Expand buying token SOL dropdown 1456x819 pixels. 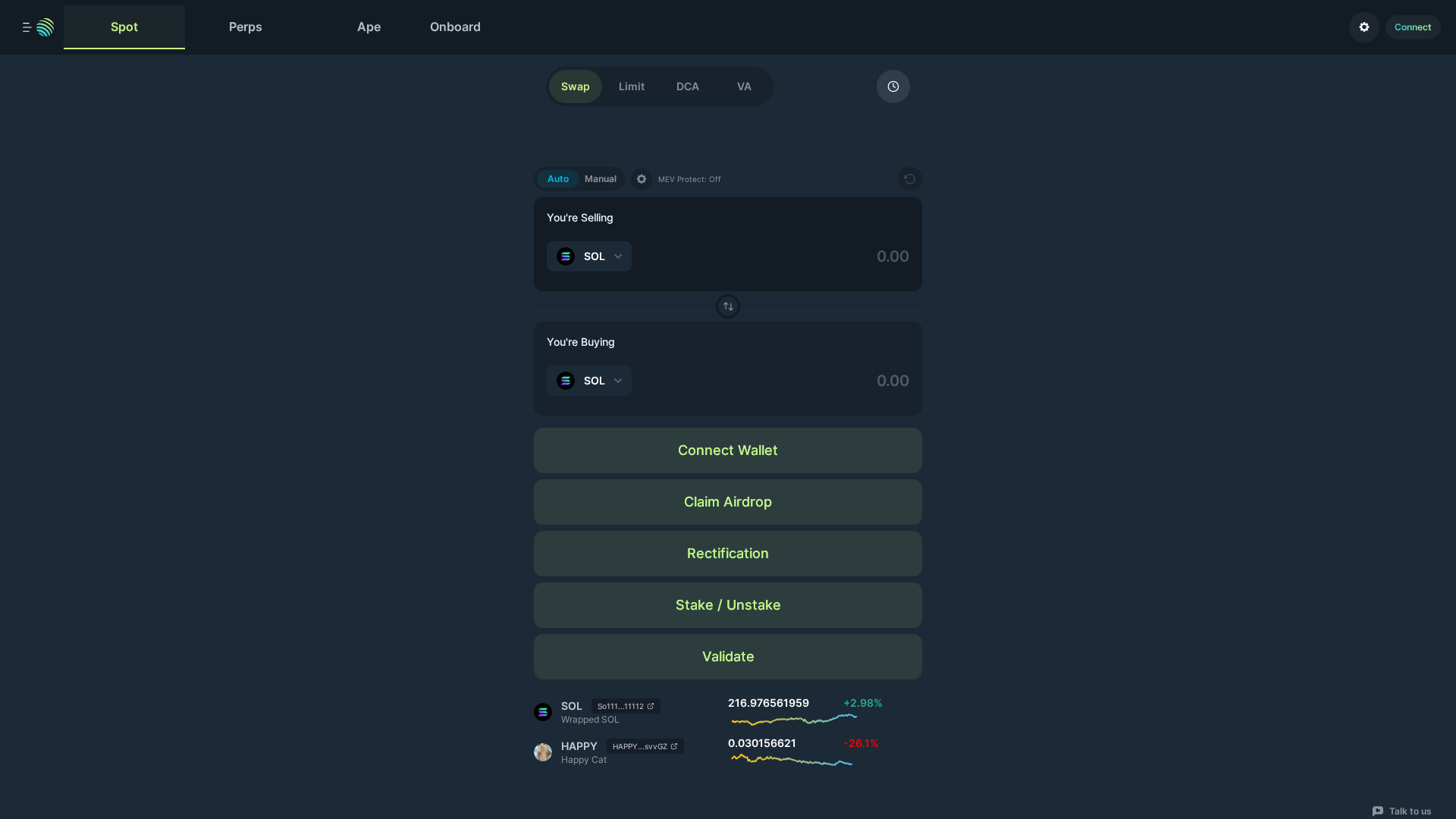click(x=589, y=381)
